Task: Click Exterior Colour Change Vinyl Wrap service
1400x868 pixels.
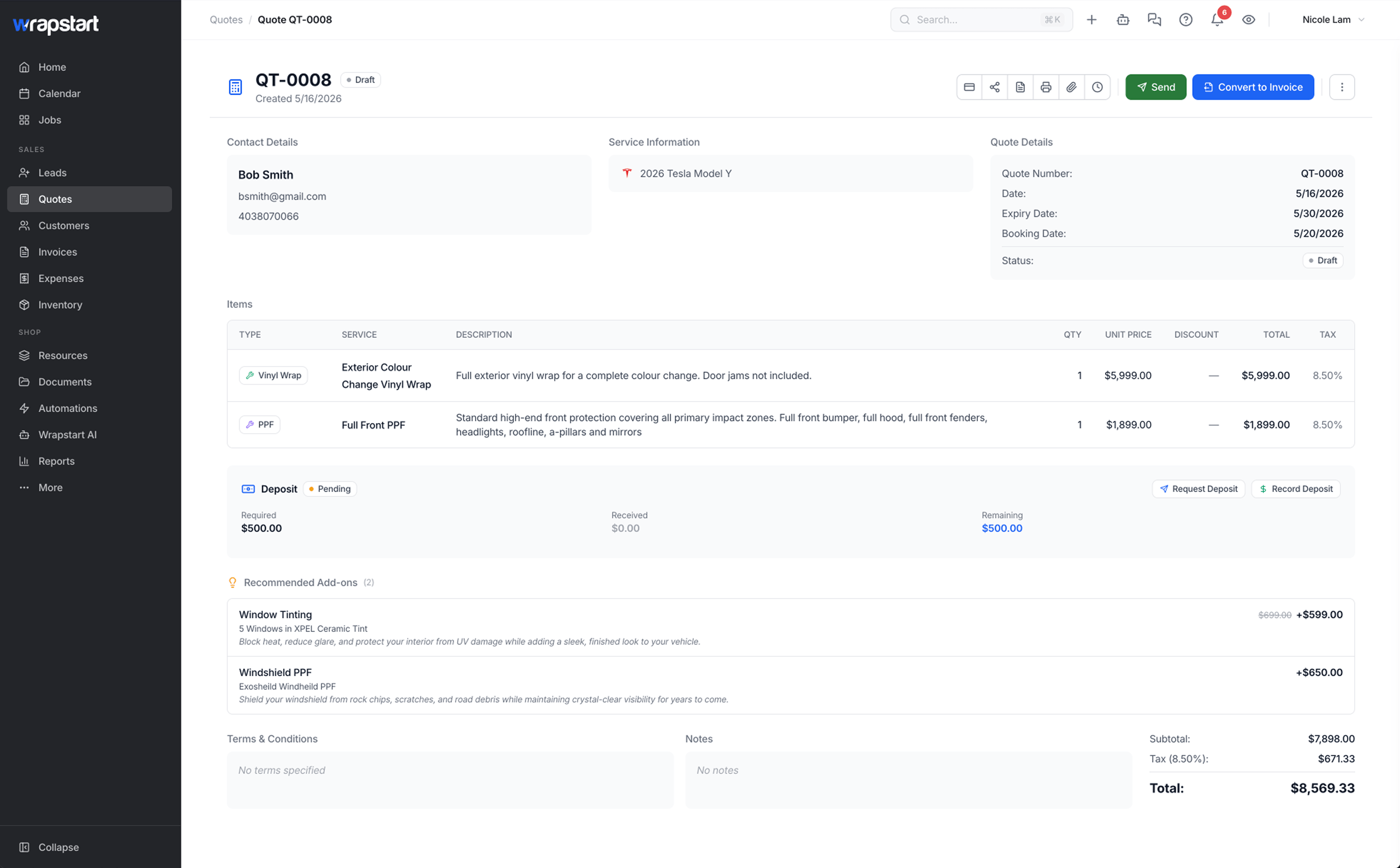Action: 386,375
